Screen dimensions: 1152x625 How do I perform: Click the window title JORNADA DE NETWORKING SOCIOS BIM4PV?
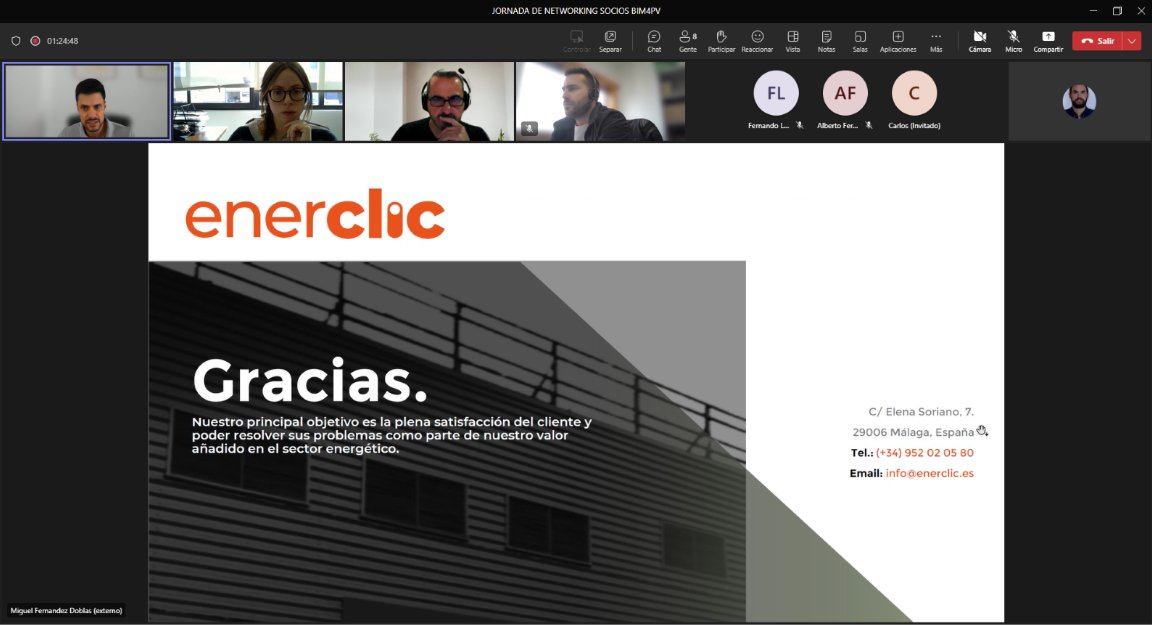point(576,11)
